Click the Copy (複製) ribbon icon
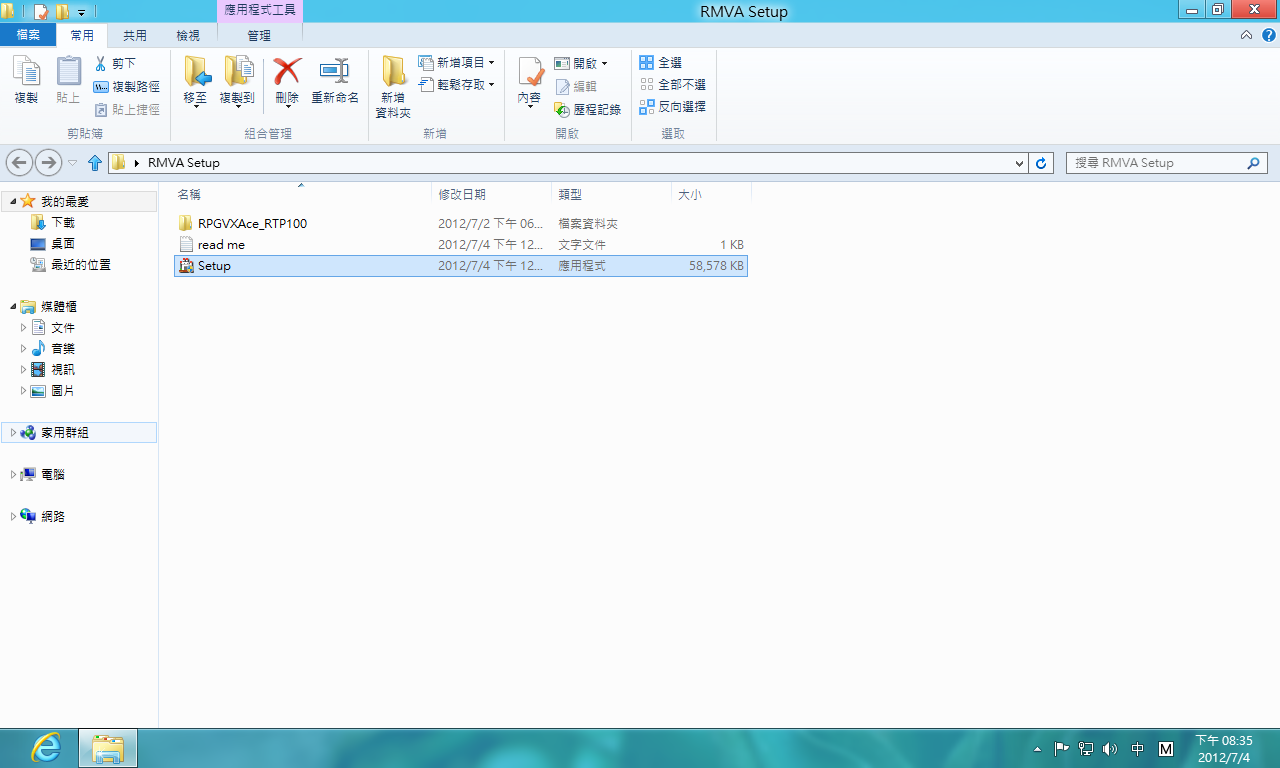This screenshot has height=768, width=1280. [x=26, y=80]
